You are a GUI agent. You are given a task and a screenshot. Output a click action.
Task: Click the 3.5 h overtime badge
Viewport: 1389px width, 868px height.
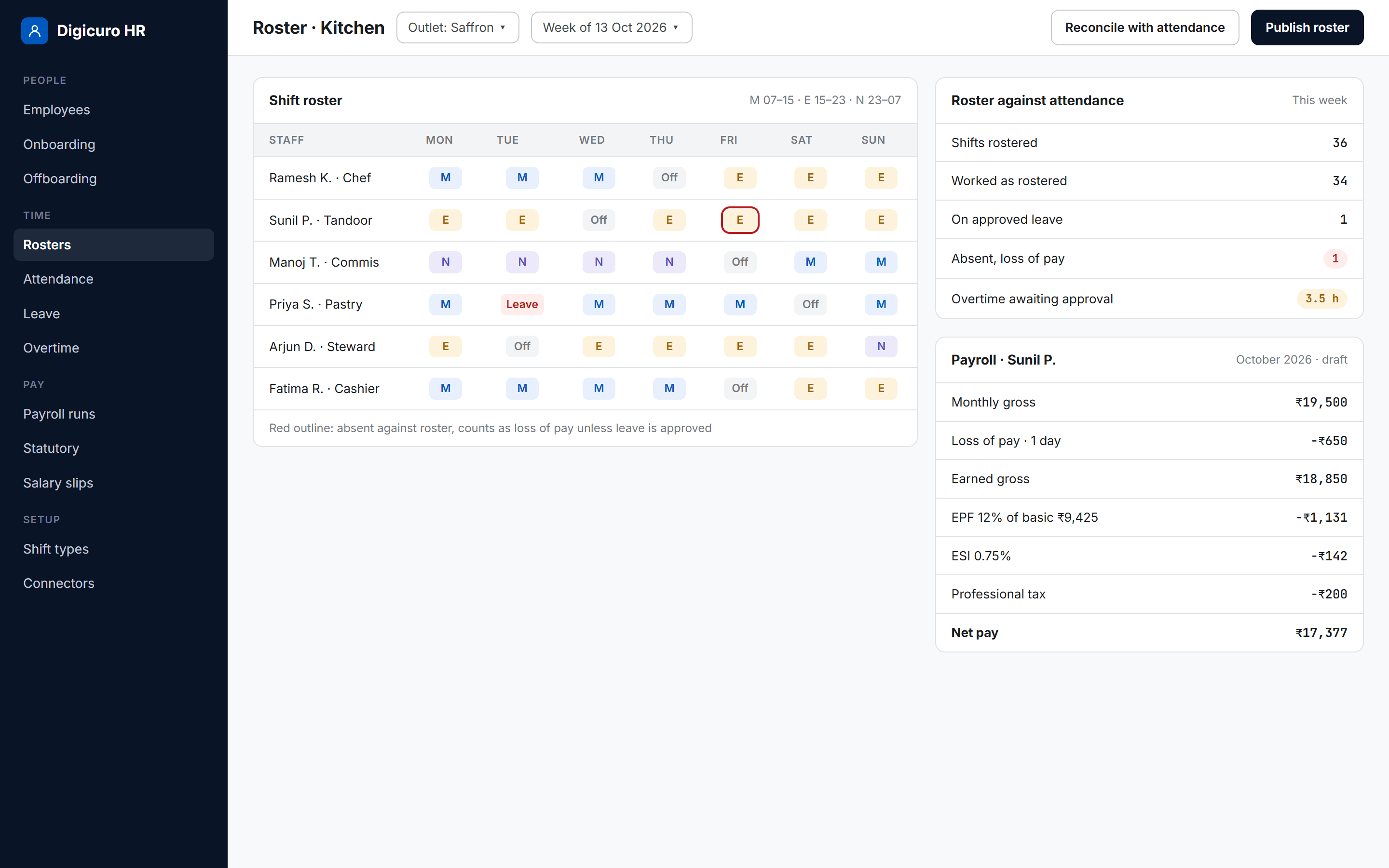click(1322, 298)
